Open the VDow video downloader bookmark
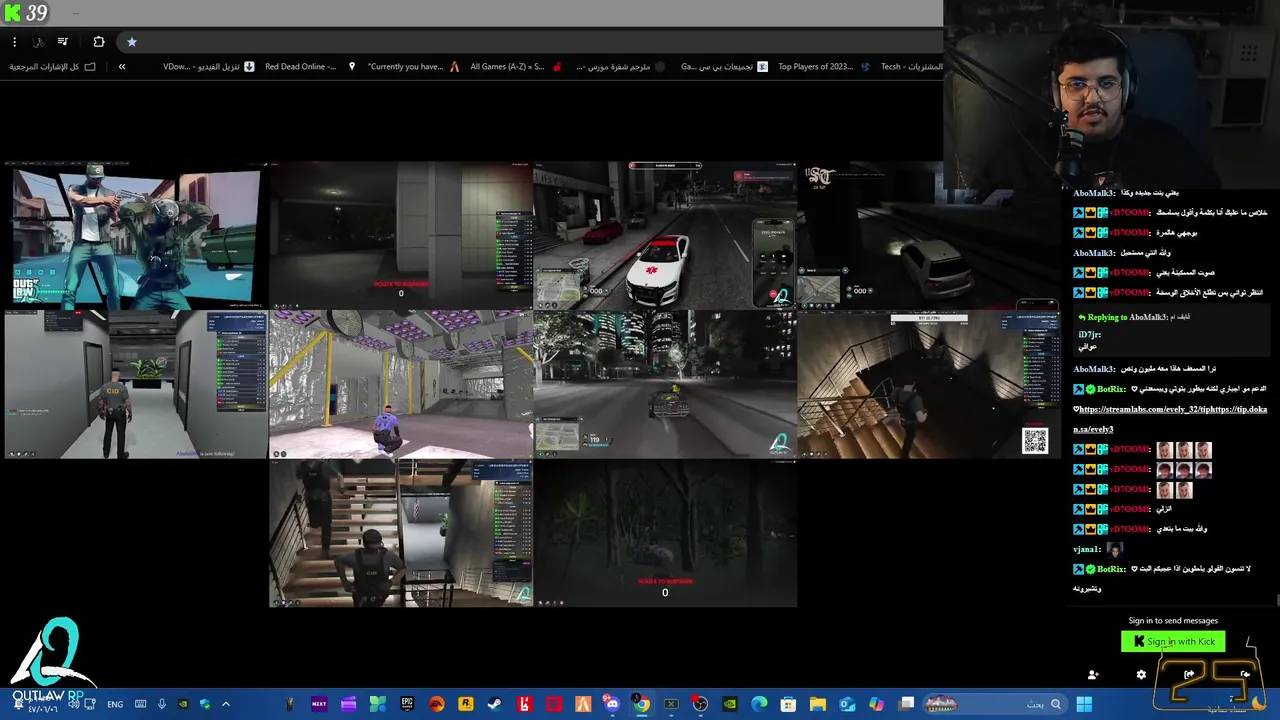This screenshot has width=1280, height=720. (209, 67)
